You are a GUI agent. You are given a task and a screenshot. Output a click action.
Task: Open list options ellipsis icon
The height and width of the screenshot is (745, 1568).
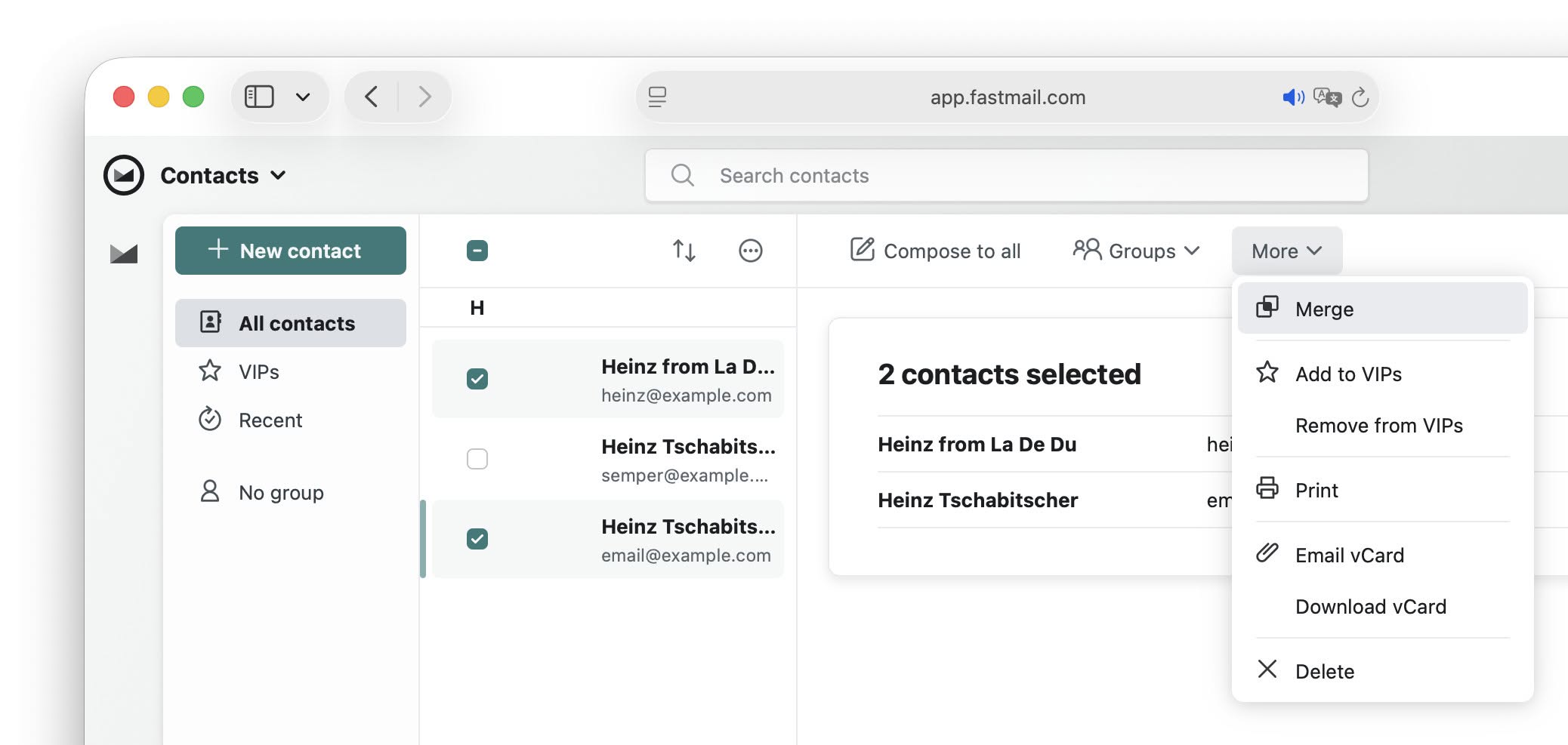(x=751, y=251)
